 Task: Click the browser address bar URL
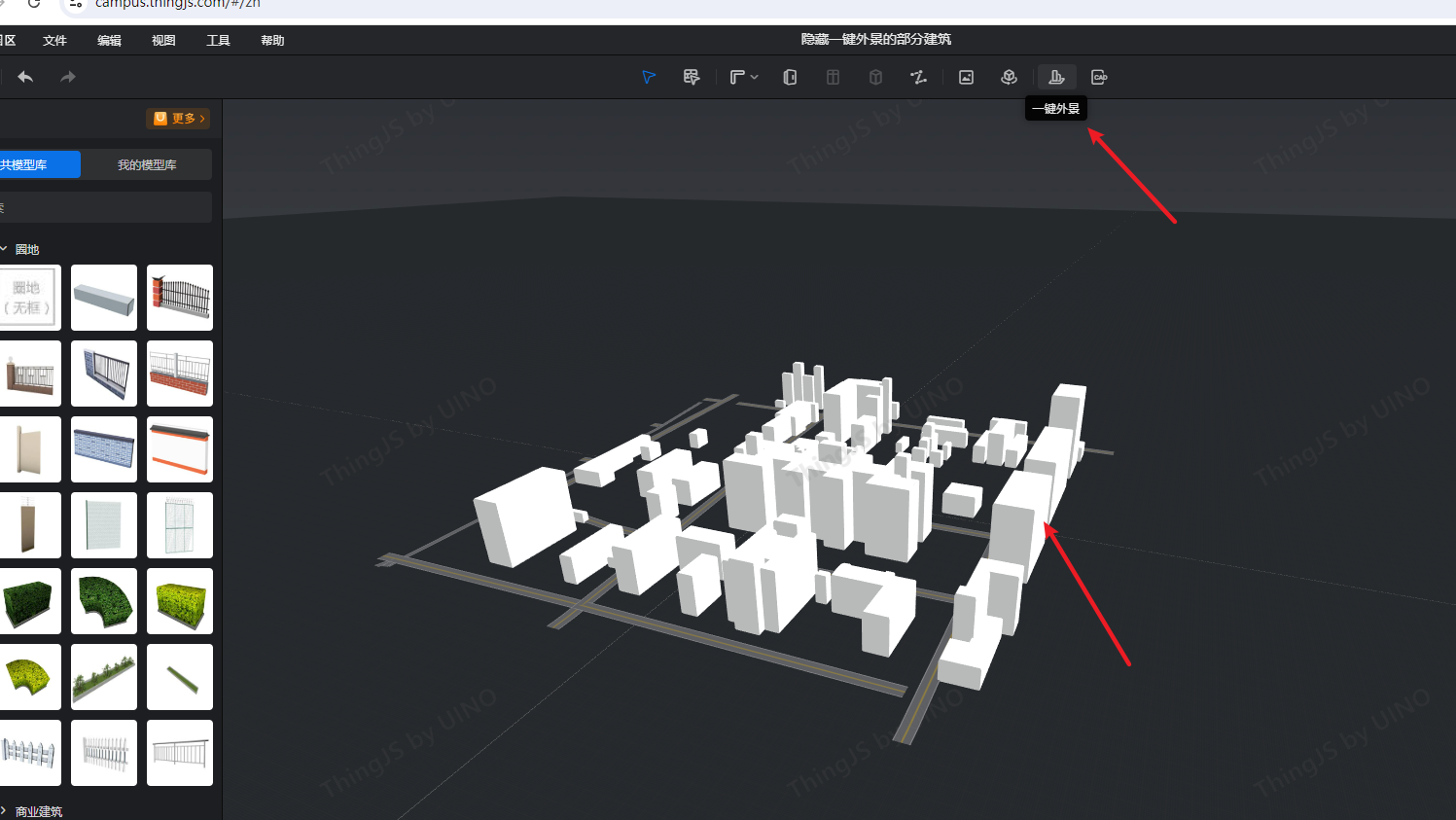point(178,4)
